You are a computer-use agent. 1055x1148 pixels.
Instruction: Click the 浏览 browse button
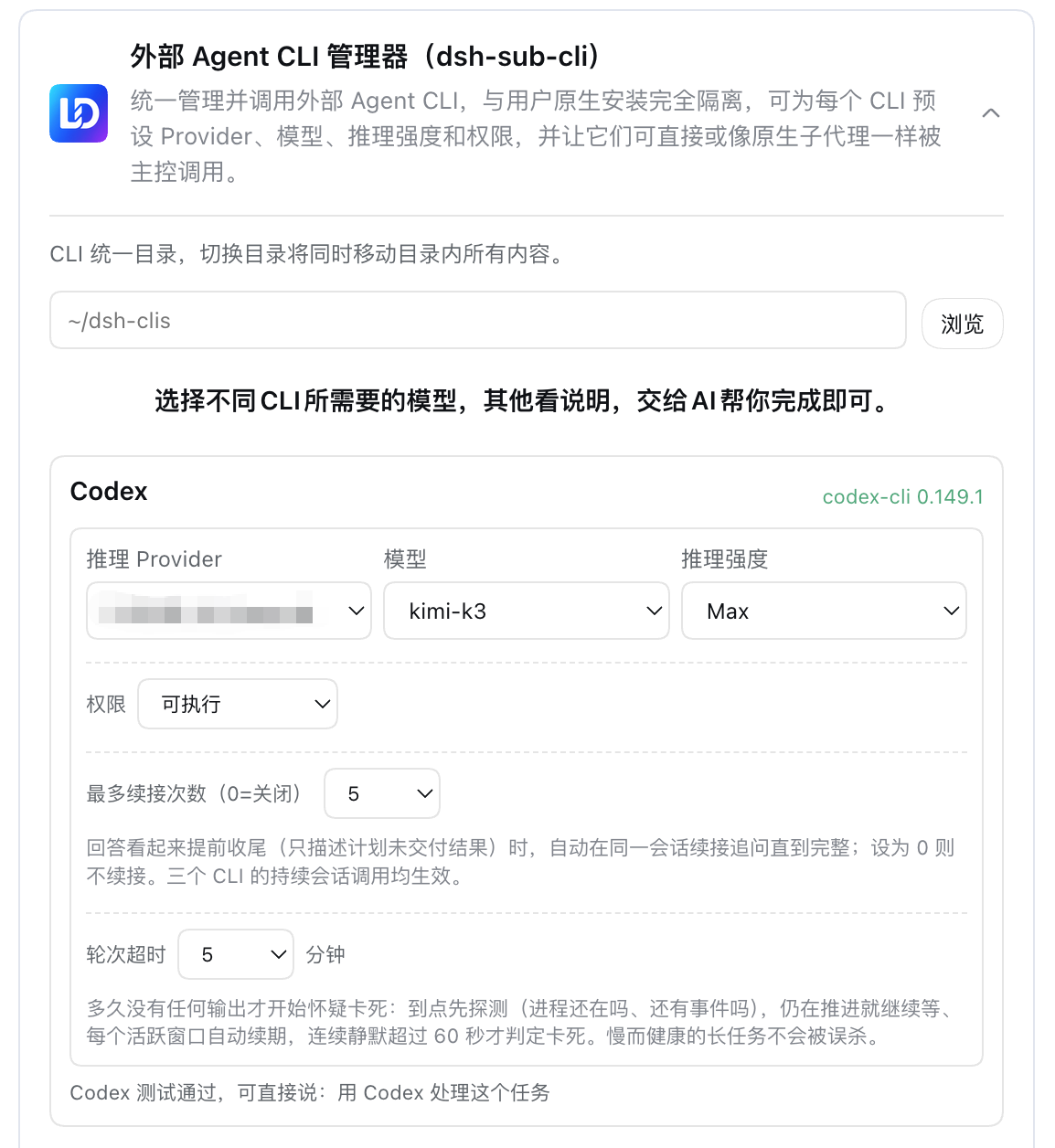(x=962, y=324)
